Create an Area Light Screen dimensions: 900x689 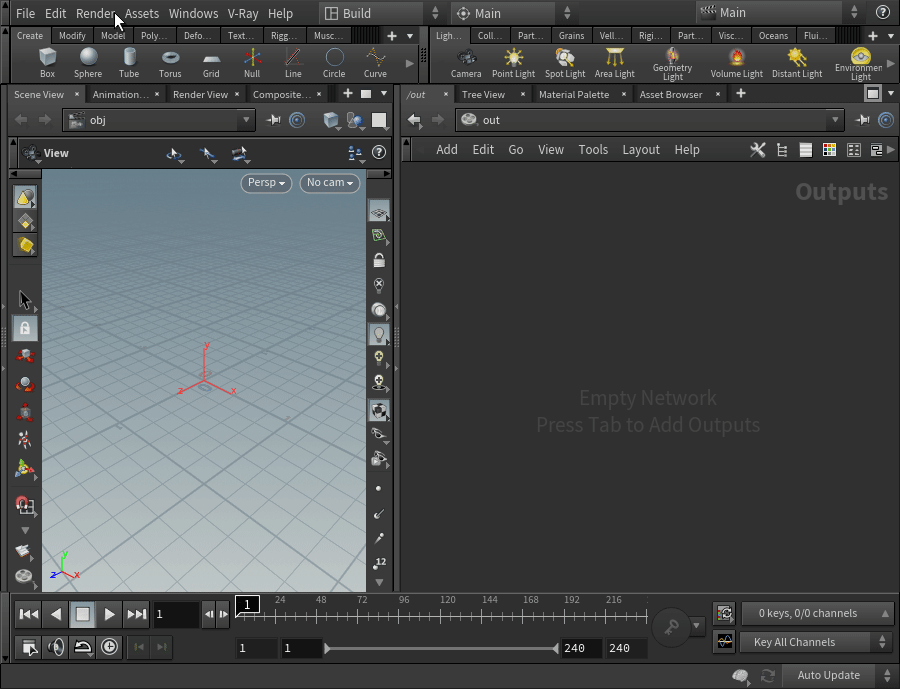tap(614, 63)
